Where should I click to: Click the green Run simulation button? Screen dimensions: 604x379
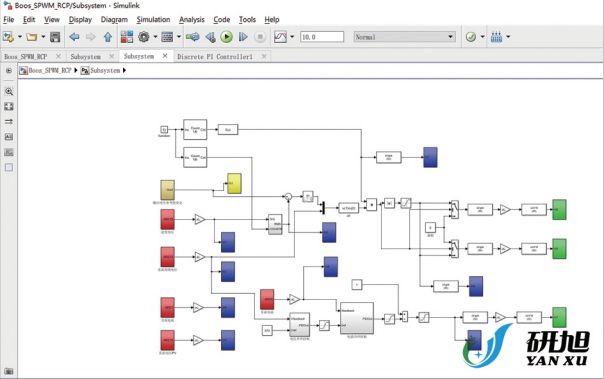(x=226, y=37)
